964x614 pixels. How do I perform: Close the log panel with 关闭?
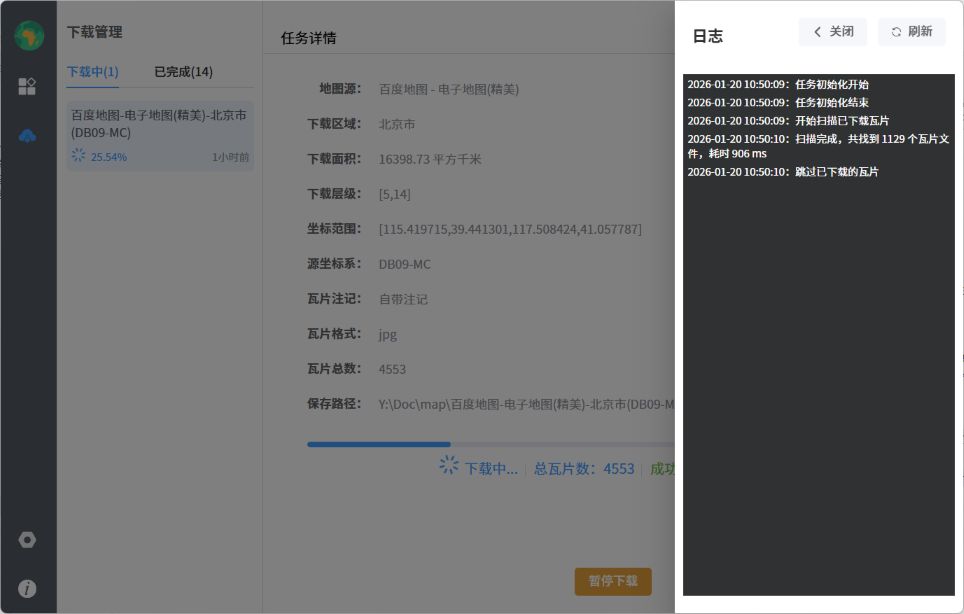click(x=832, y=32)
